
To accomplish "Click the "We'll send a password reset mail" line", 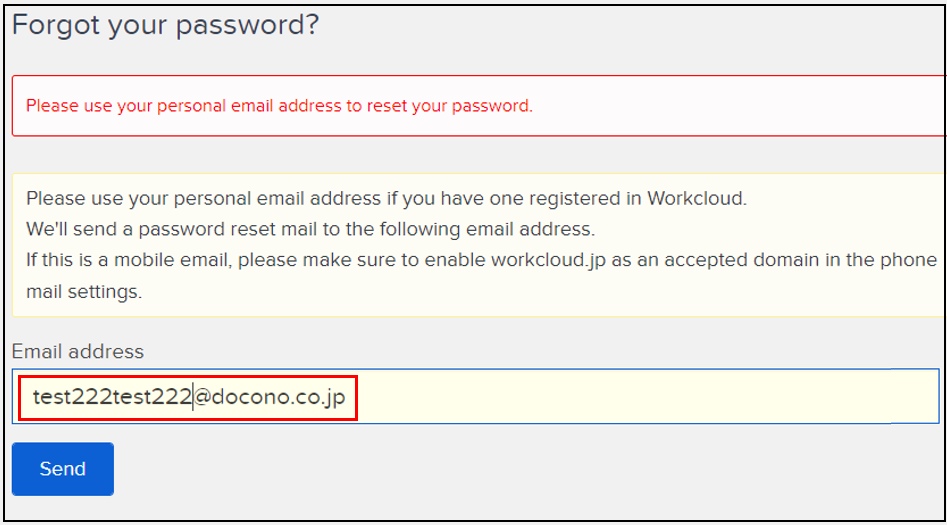I will pyautogui.click(x=310, y=228).
